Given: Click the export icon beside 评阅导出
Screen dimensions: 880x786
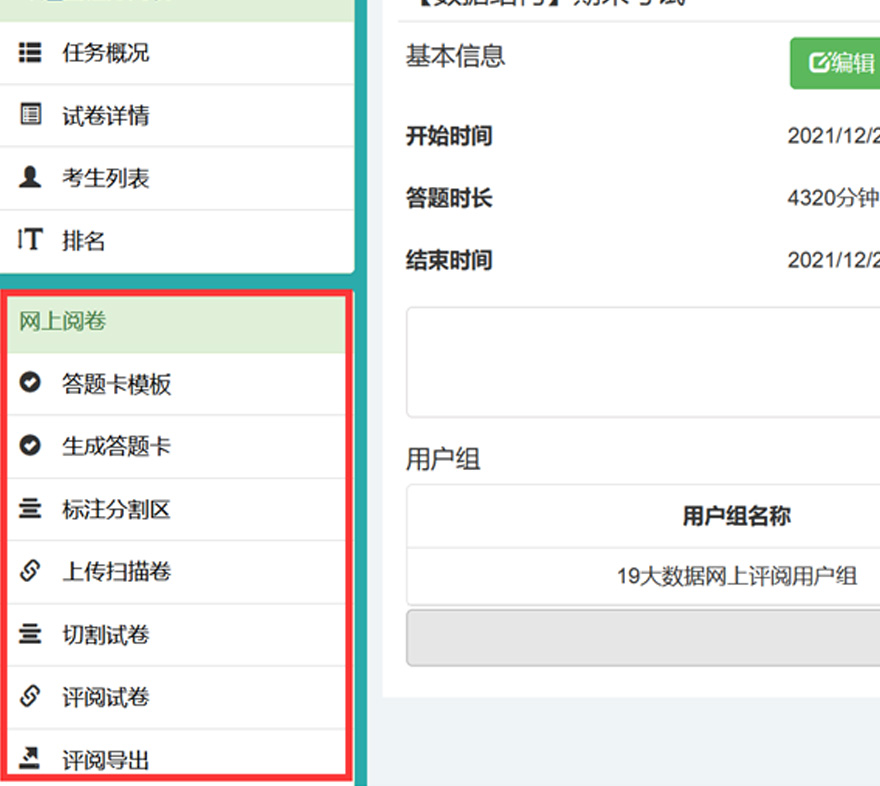Looking at the screenshot, I should point(31,759).
